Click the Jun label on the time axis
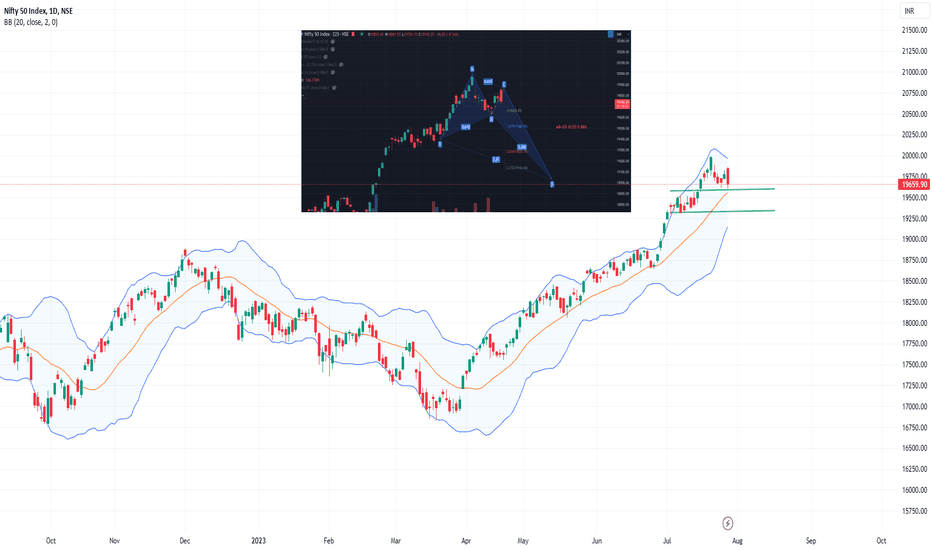The width and height of the screenshot is (932, 550). (x=597, y=541)
